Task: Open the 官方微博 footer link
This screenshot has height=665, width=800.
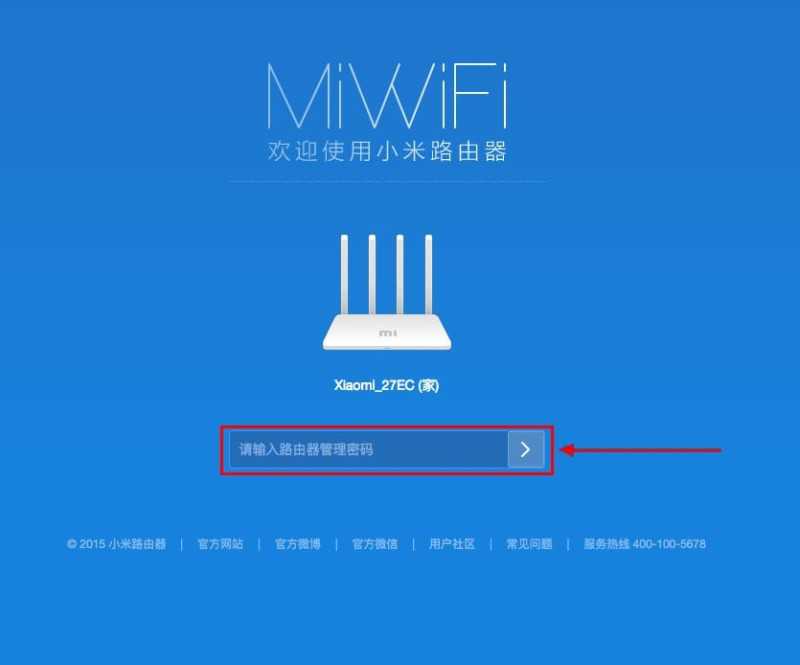Action: [297, 544]
